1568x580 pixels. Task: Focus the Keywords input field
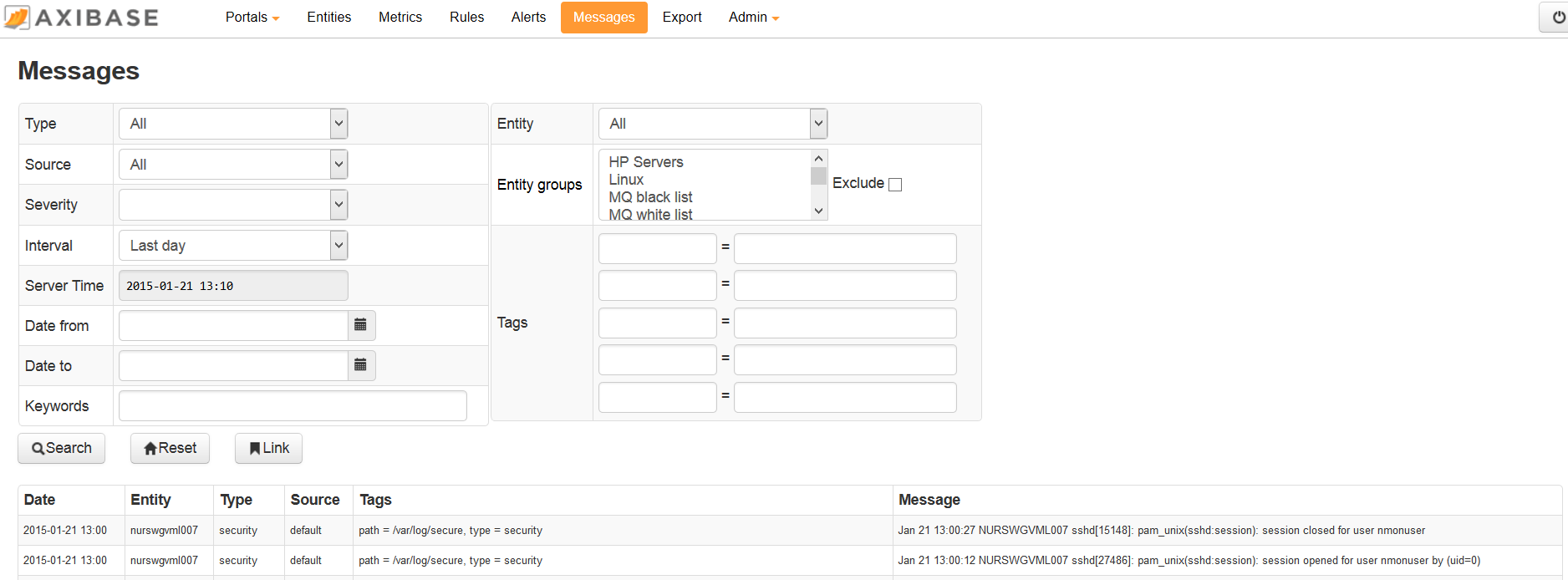293,405
